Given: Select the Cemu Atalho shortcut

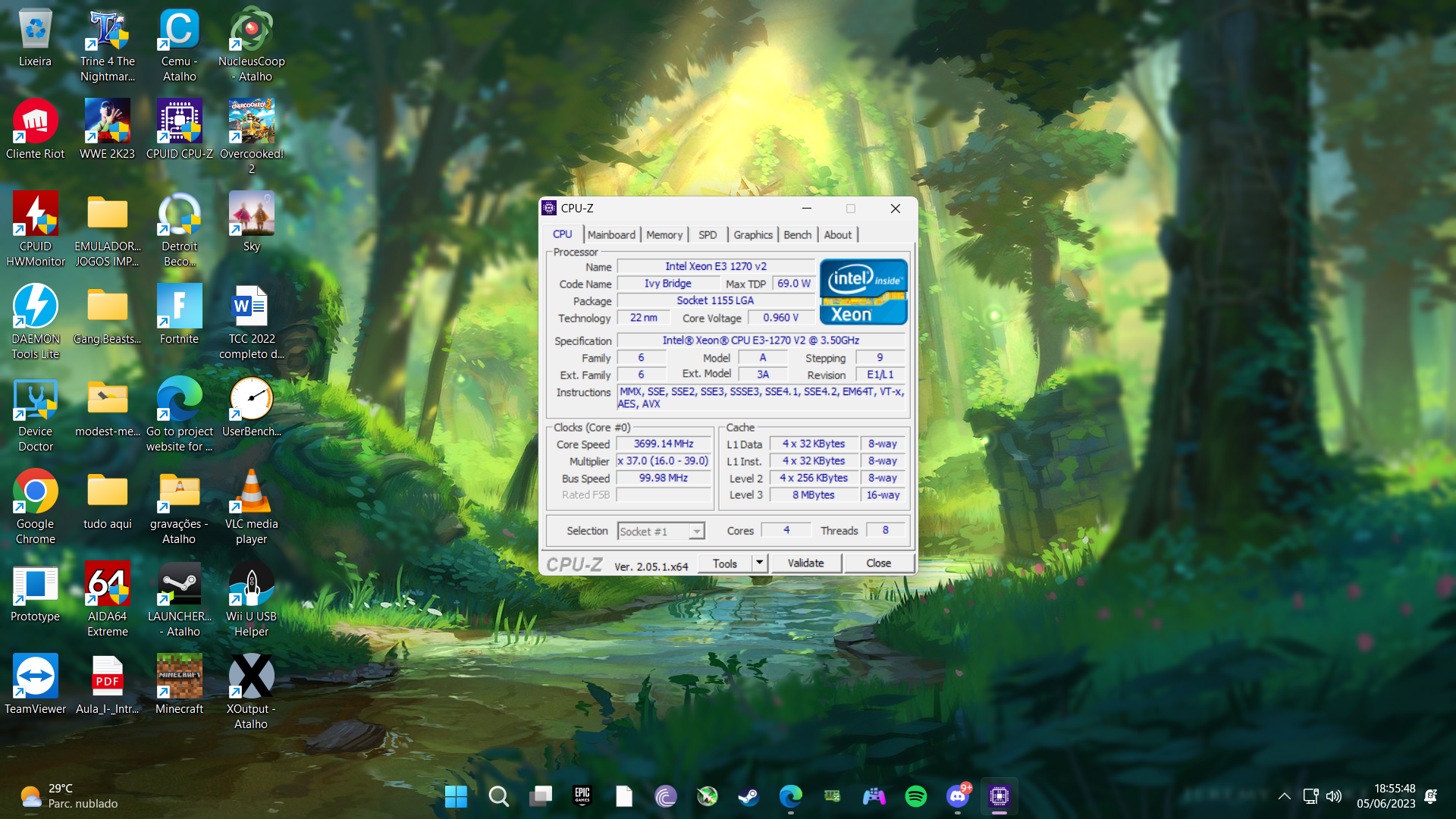Looking at the screenshot, I should pos(180,45).
